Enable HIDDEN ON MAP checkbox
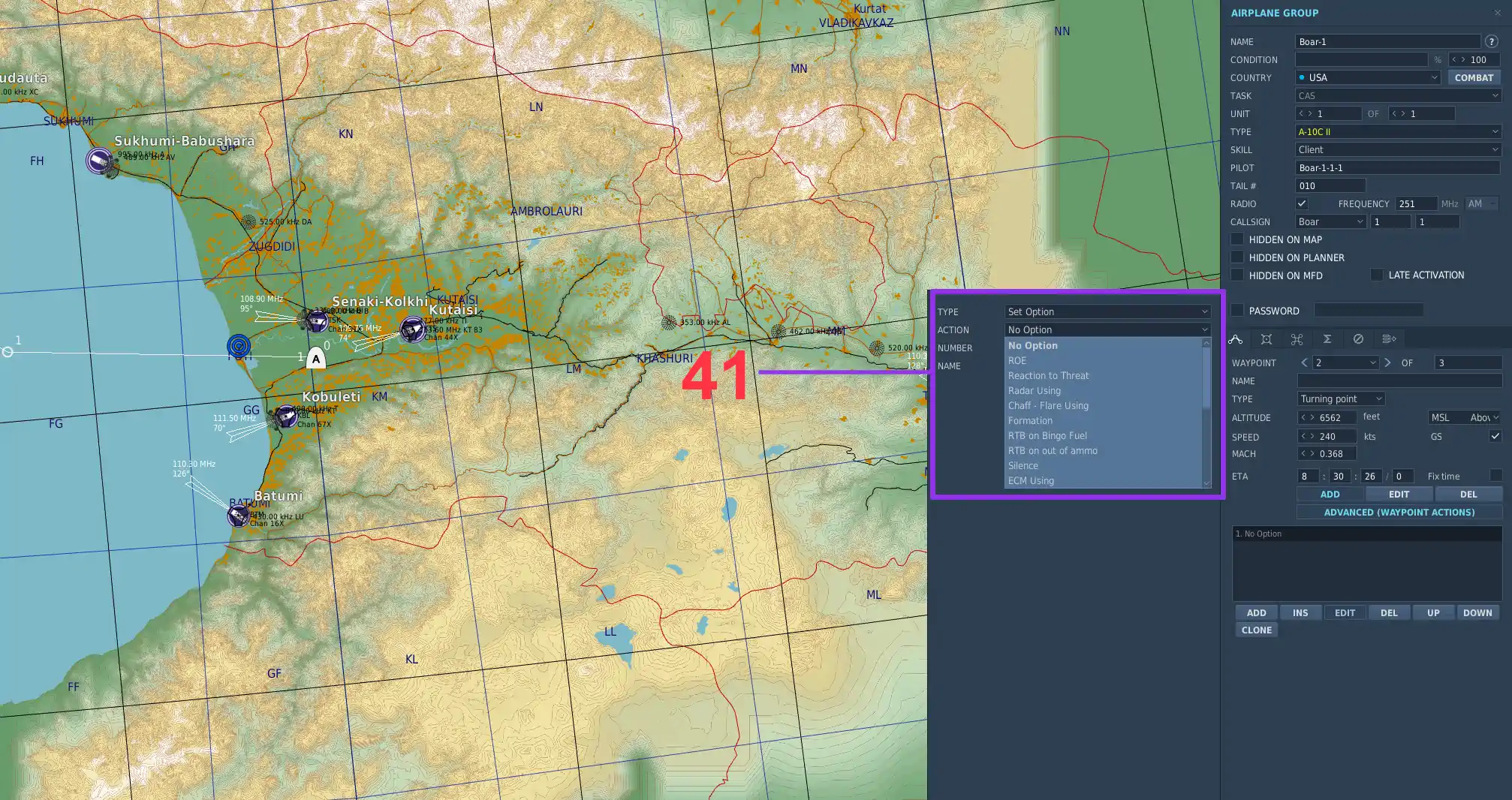 pos(1237,239)
